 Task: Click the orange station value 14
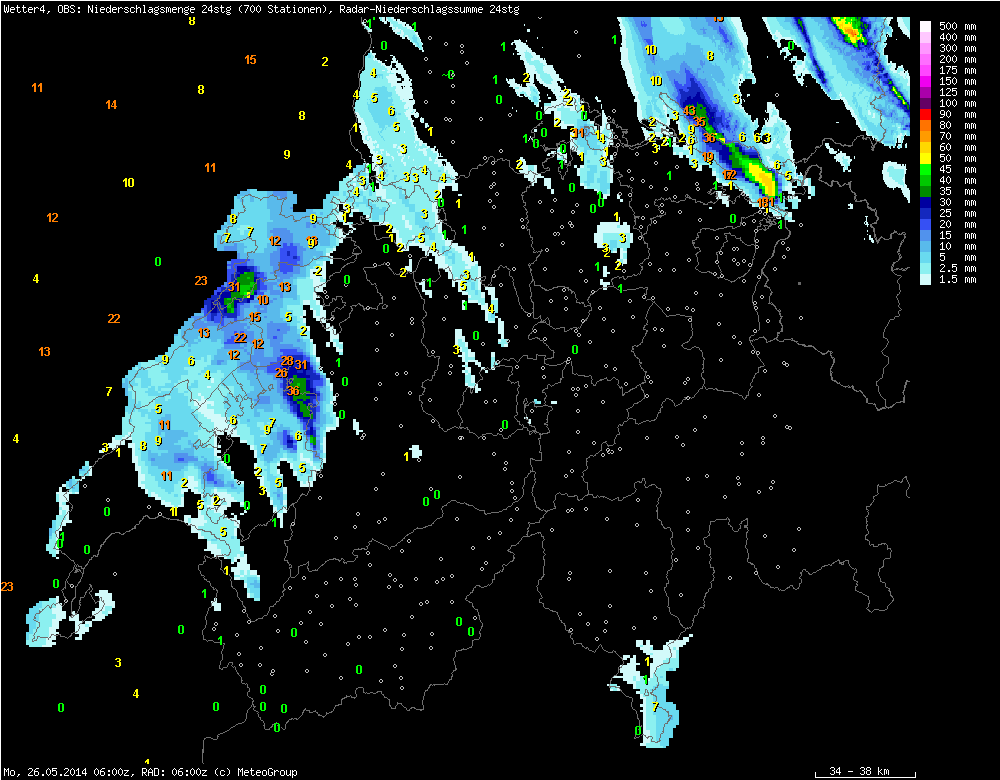click(x=111, y=105)
